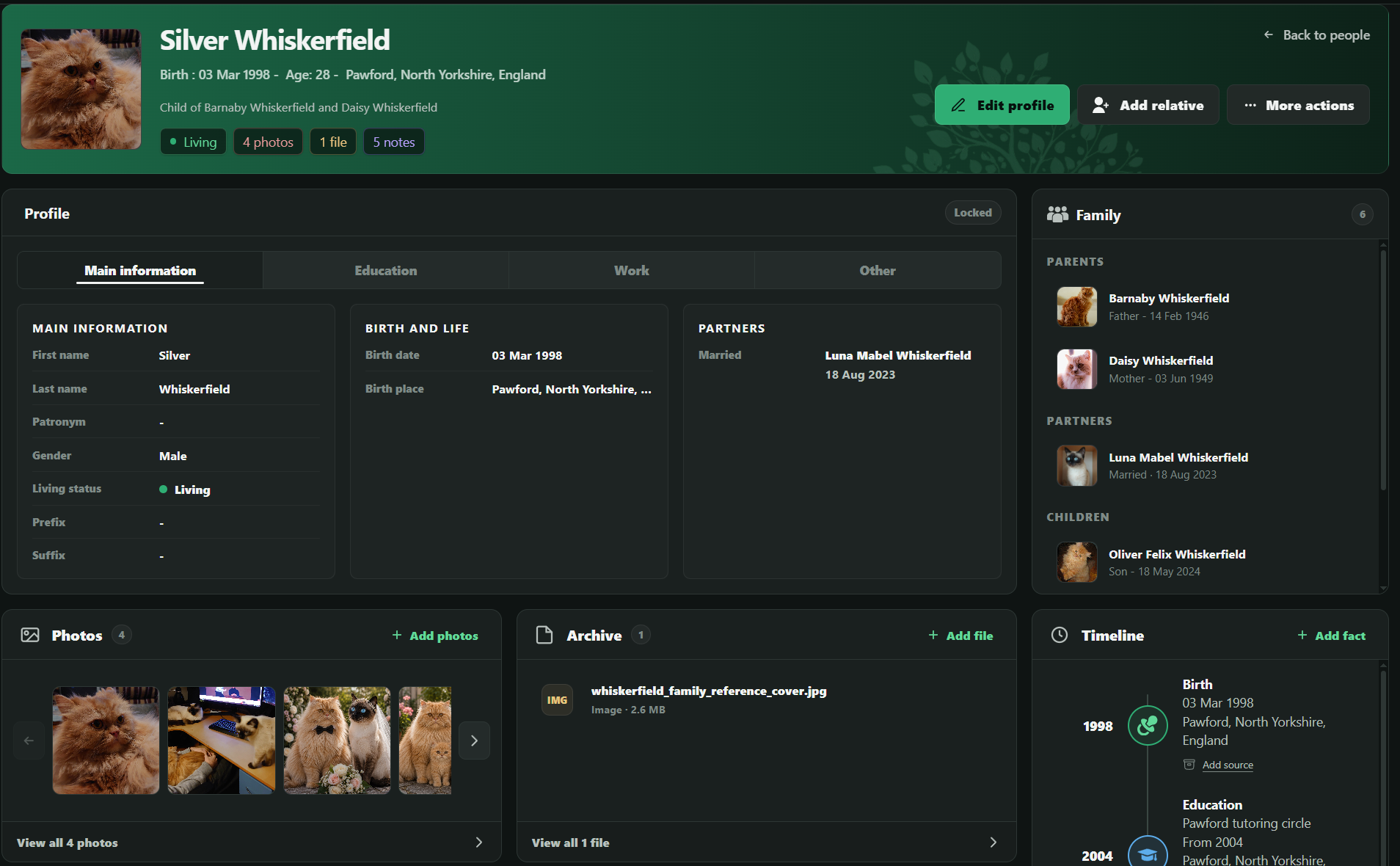Click the Family panel scrollbar
The image size is (1400, 866).
(1383, 371)
